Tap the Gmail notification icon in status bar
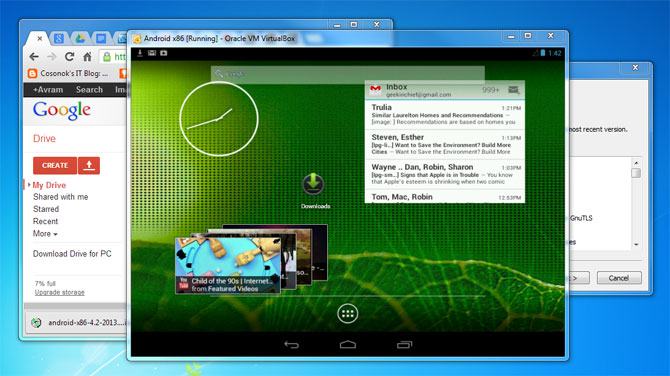Screen dimensions: 670x376 152,53
